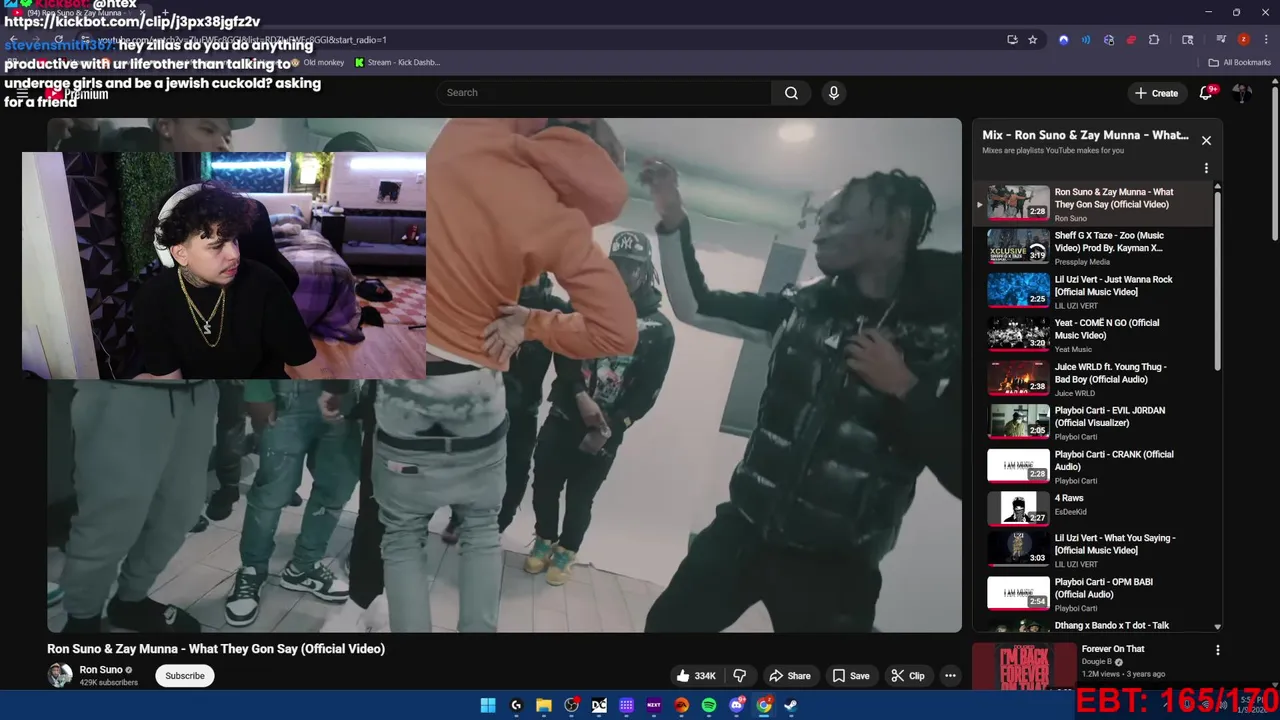This screenshot has width=1280, height=720.
Task: Open the Chrome three-dot menu
Action: (x=1264, y=40)
